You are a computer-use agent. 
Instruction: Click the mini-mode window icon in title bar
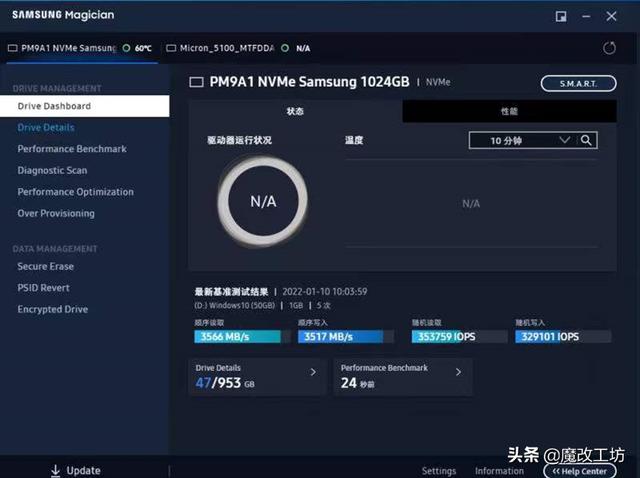(561, 16)
